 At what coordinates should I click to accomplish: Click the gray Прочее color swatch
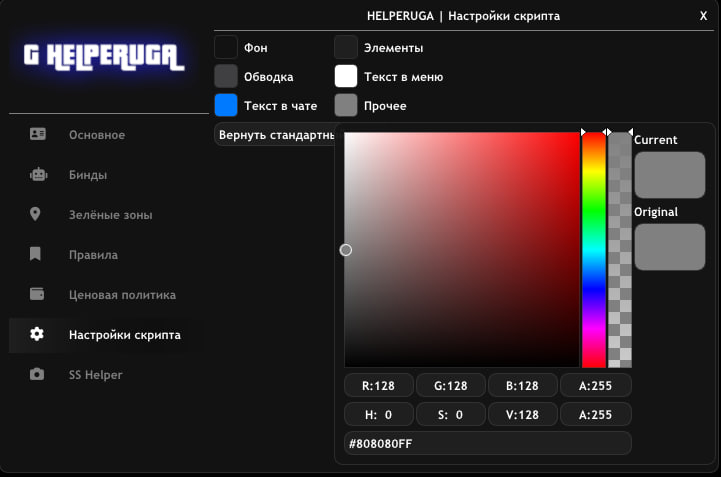pyautogui.click(x=346, y=105)
